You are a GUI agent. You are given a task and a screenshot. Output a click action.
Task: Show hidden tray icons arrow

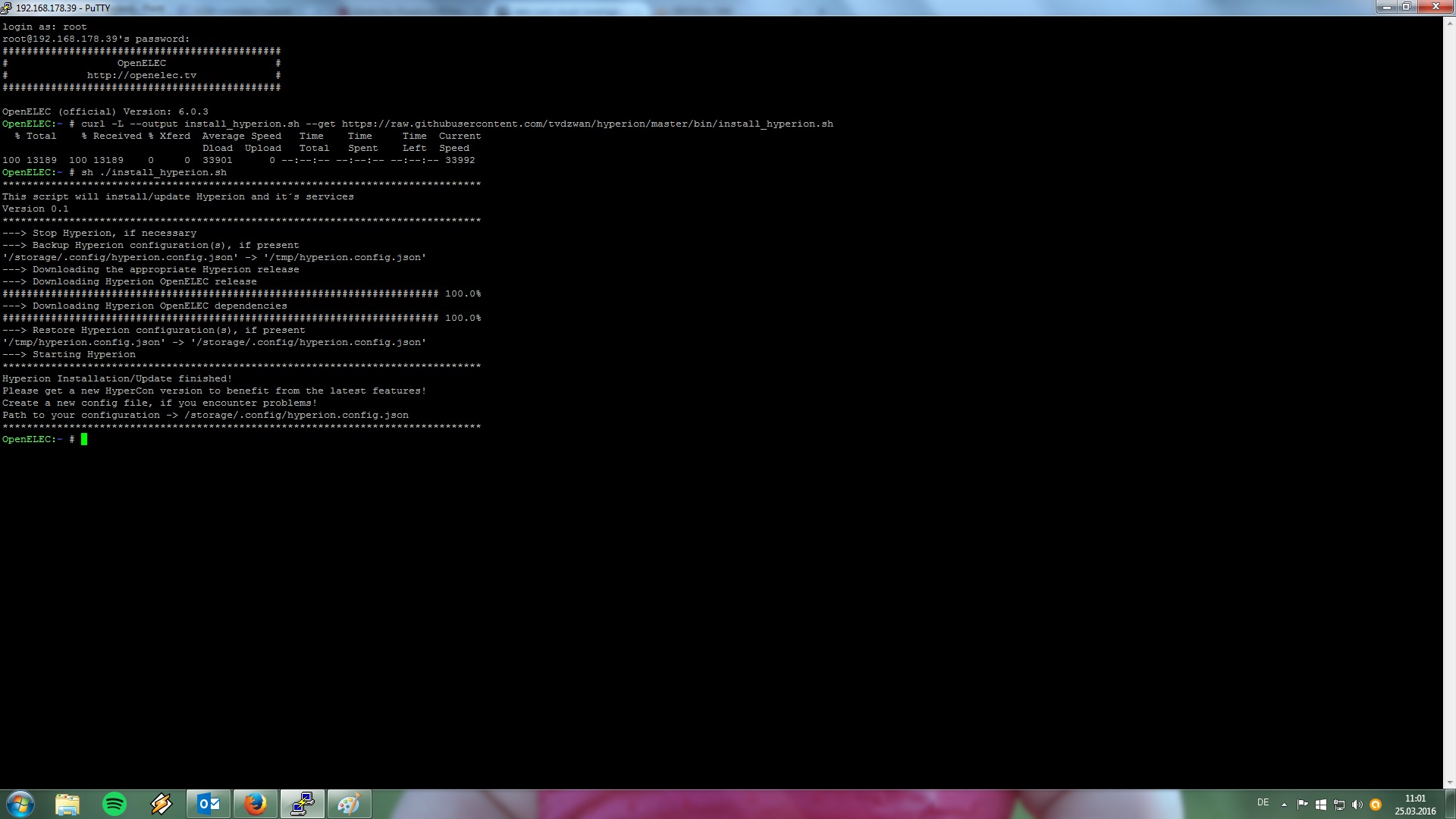pos(1284,805)
